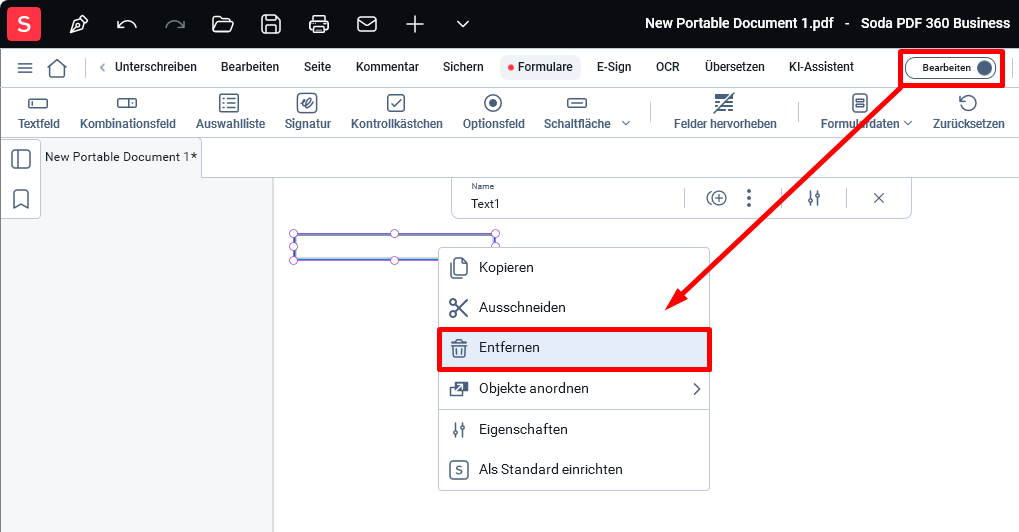Open the KI-Assistent tab
The width and height of the screenshot is (1019, 532).
click(821, 67)
